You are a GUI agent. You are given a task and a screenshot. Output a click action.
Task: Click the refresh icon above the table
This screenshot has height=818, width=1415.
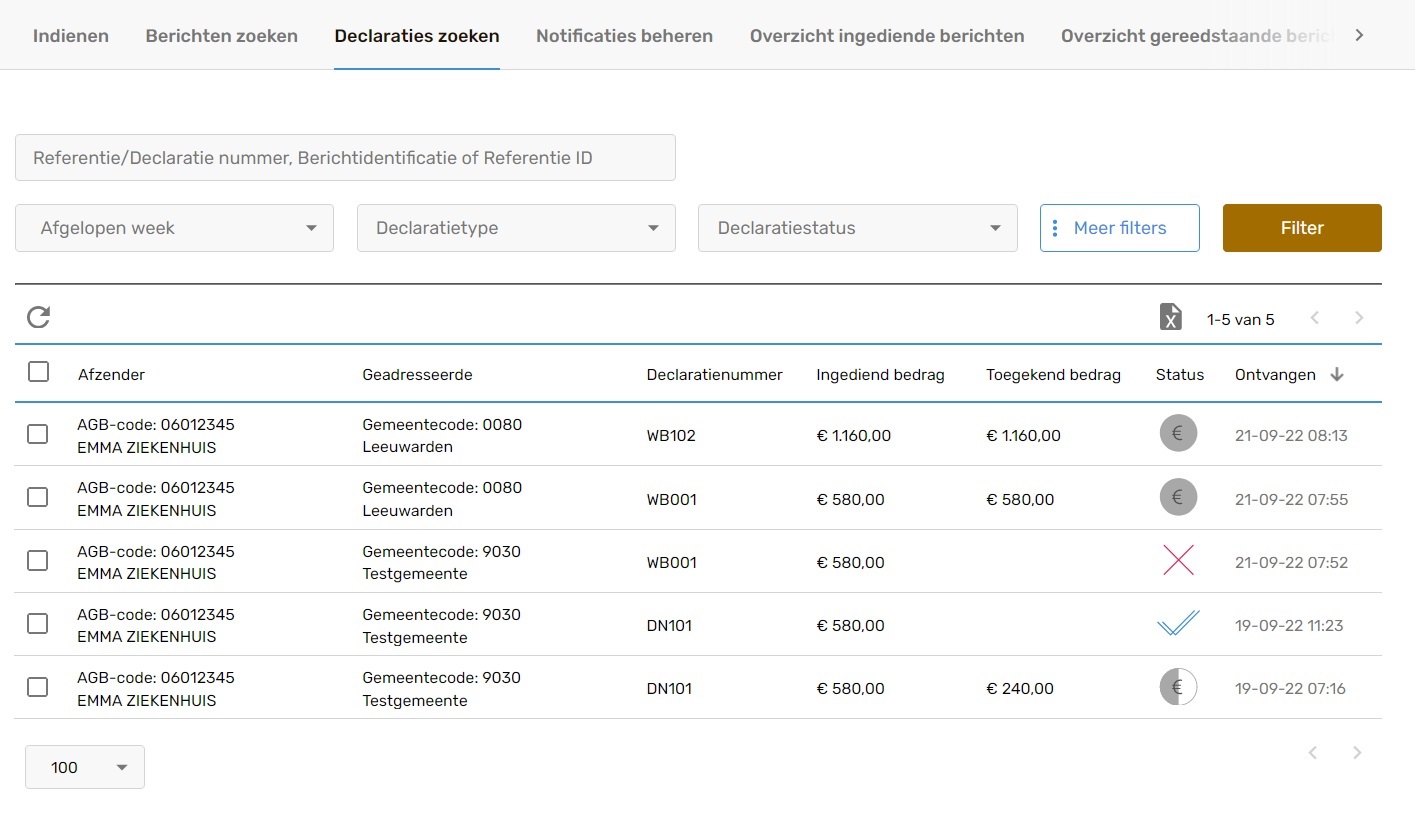(38, 318)
